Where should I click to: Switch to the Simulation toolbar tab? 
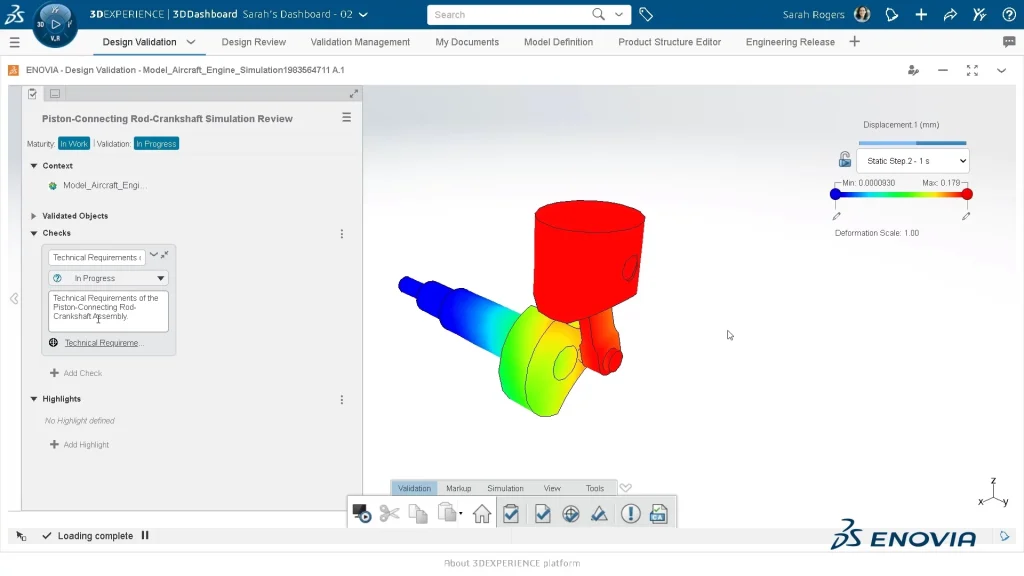click(505, 488)
